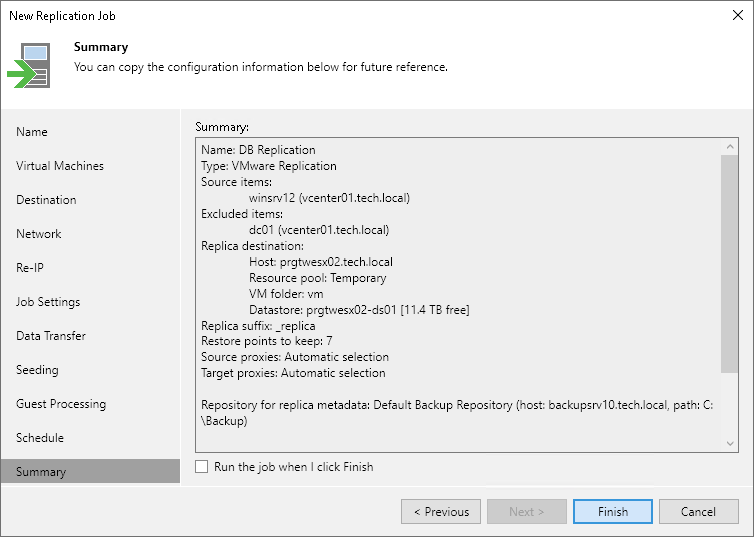
Task: Click the Summary step in sidebar
Action: pos(41,472)
